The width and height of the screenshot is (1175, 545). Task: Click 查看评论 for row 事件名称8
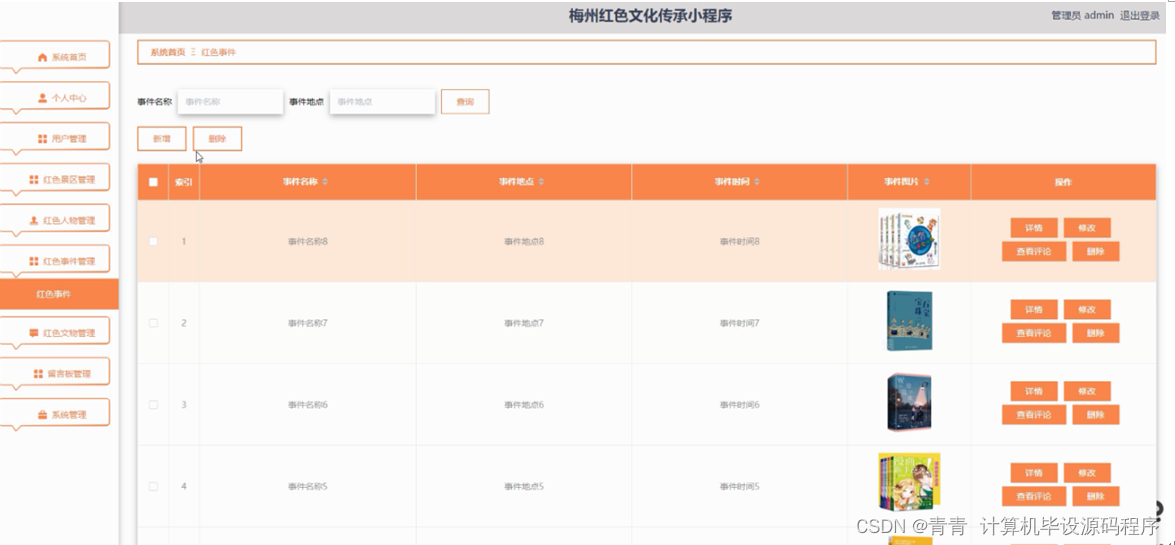point(1033,252)
